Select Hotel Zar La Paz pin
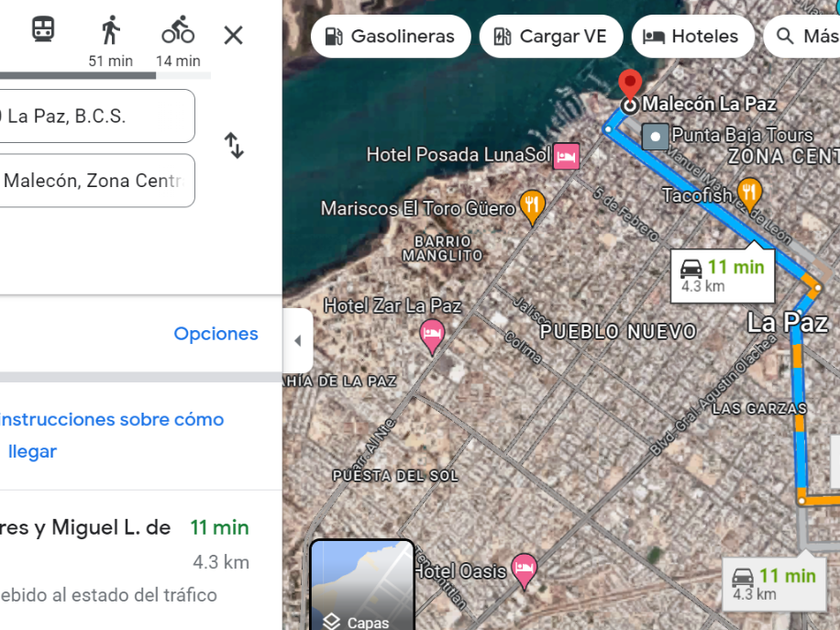 (432, 336)
